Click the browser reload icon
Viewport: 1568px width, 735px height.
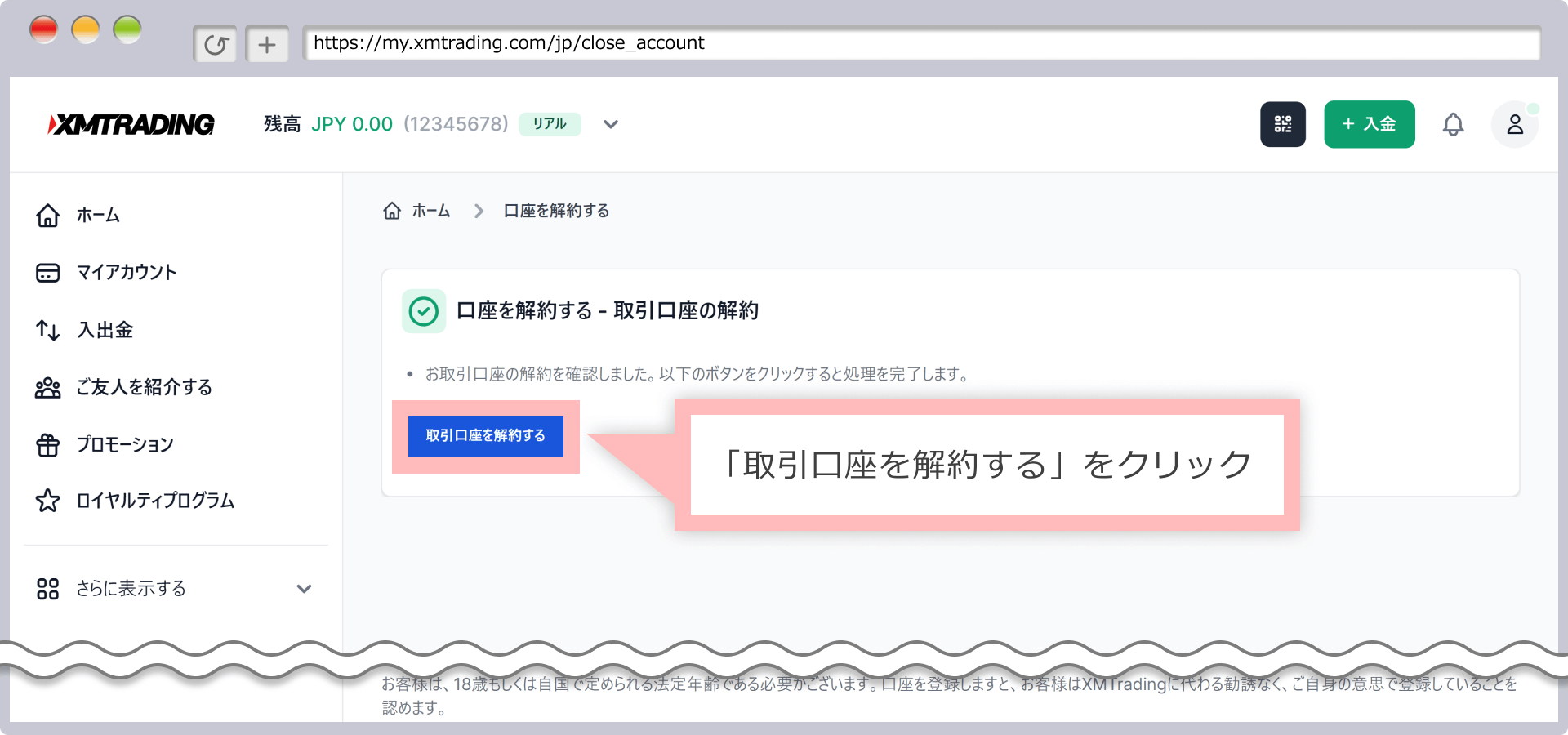(x=215, y=44)
